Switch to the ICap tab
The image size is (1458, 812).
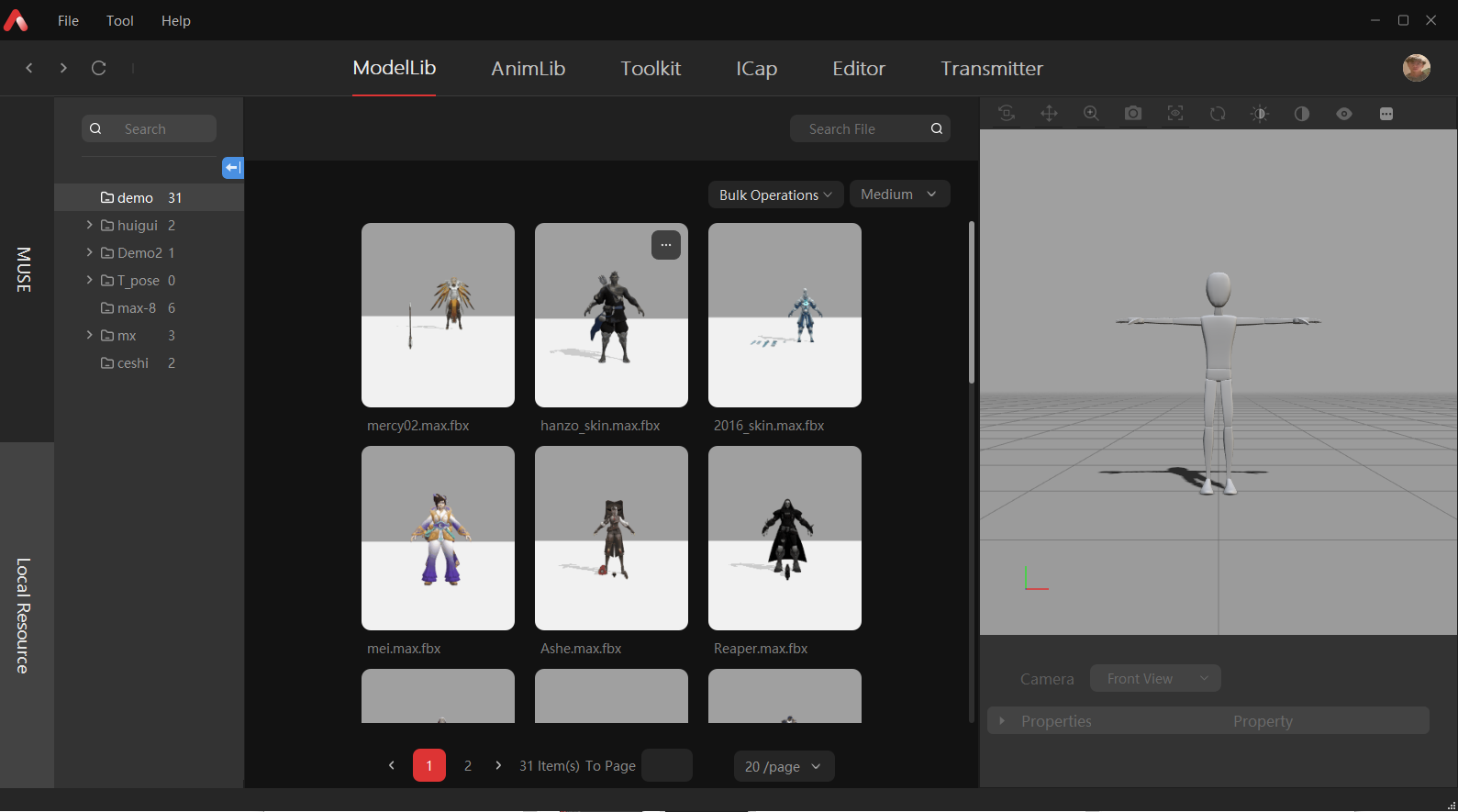point(757,69)
